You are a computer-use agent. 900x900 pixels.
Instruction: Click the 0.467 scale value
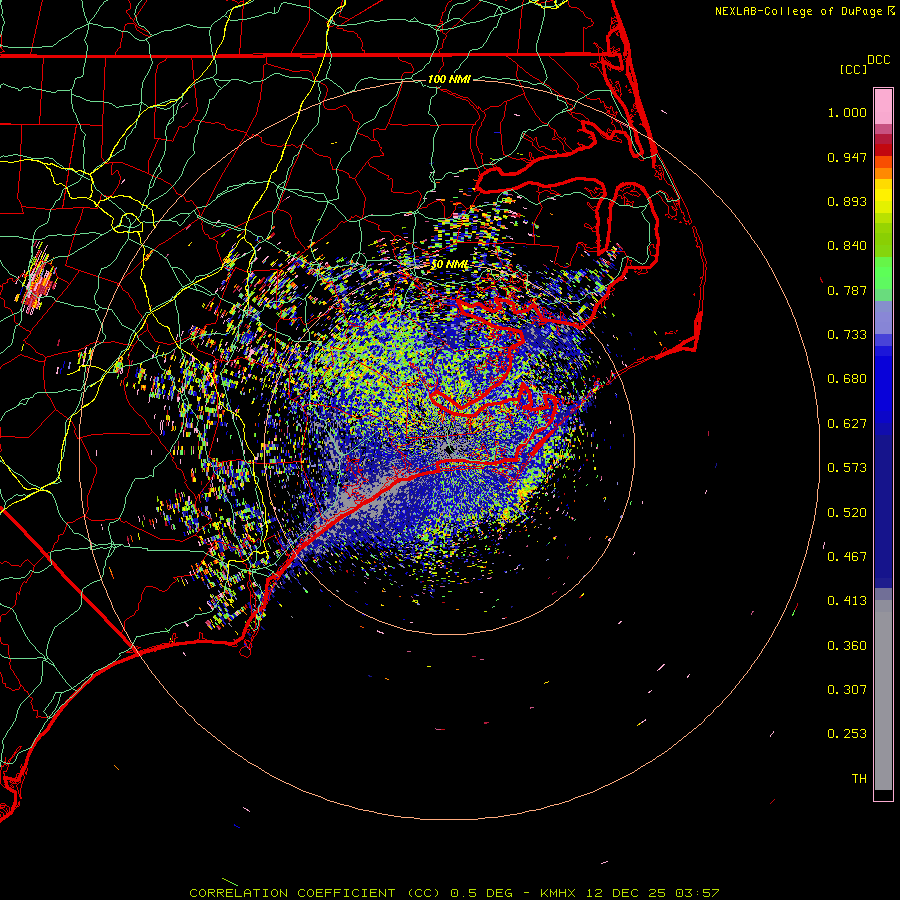pyautogui.click(x=847, y=556)
